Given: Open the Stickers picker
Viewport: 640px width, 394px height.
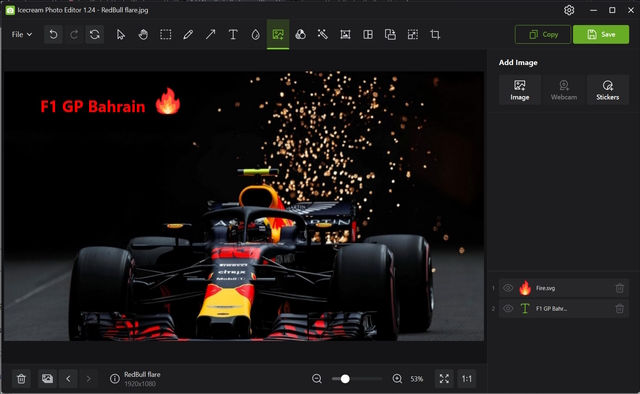Looking at the screenshot, I should tap(607, 90).
